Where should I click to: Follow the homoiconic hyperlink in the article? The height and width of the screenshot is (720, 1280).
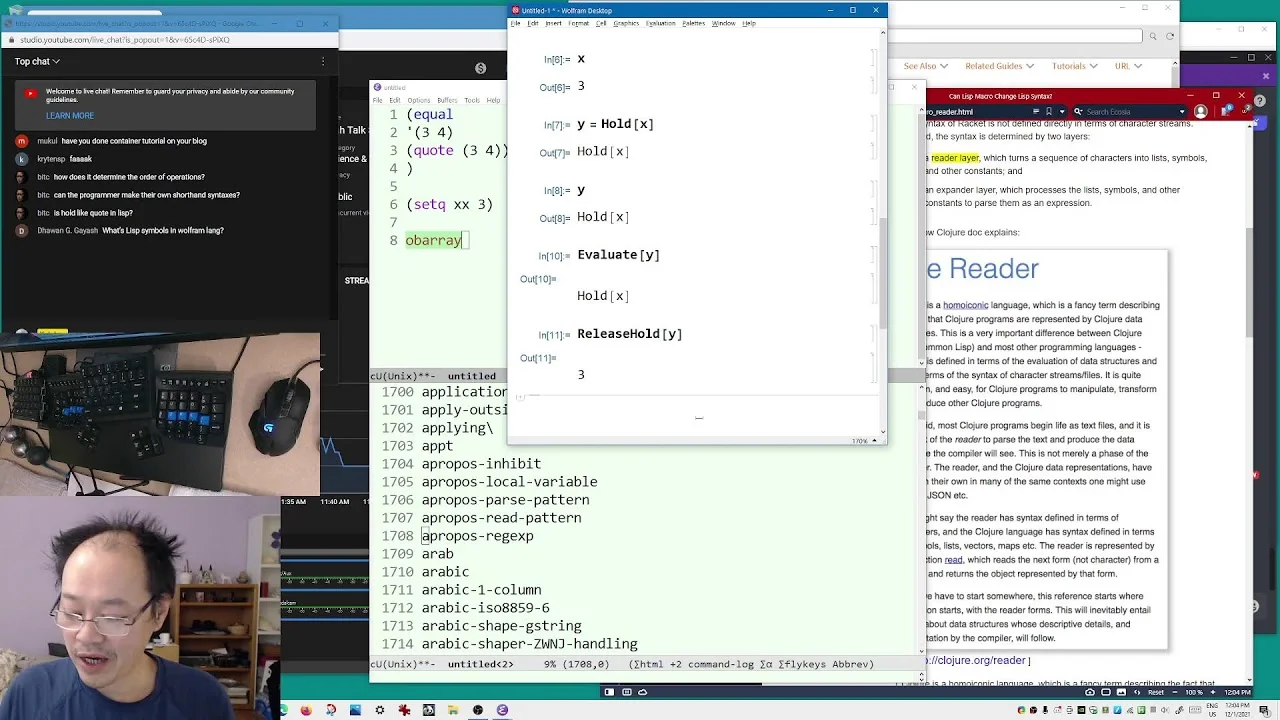coord(965,305)
